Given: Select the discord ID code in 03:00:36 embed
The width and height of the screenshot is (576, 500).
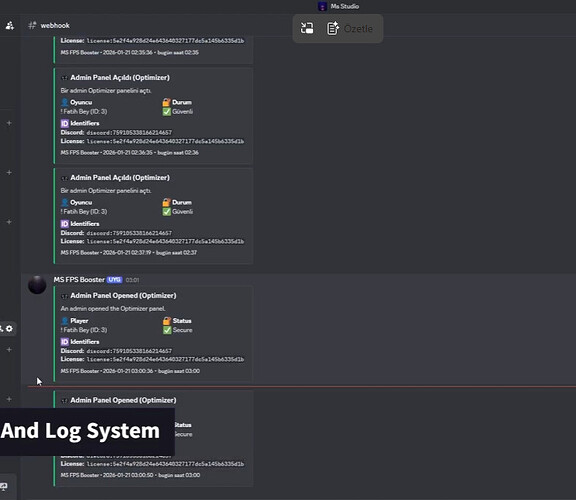Looking at the screenshot, I should [x=129, y=351].
